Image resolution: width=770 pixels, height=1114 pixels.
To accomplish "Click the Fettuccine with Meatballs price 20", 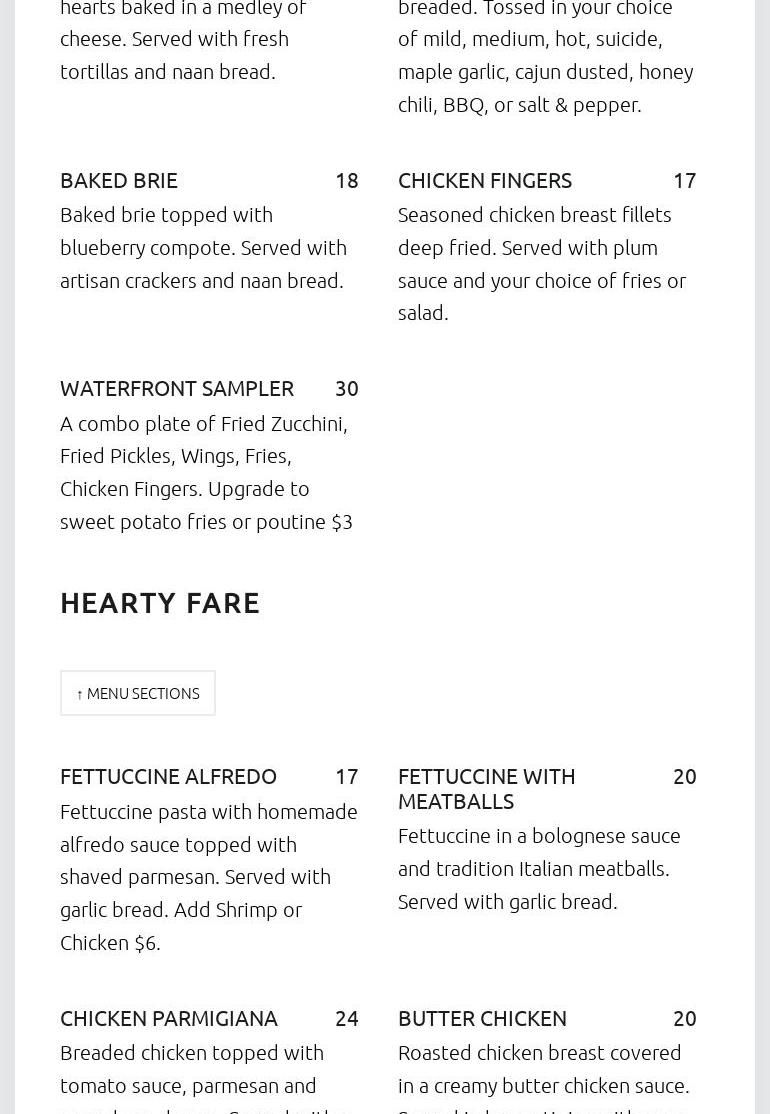I will (684, 776).
